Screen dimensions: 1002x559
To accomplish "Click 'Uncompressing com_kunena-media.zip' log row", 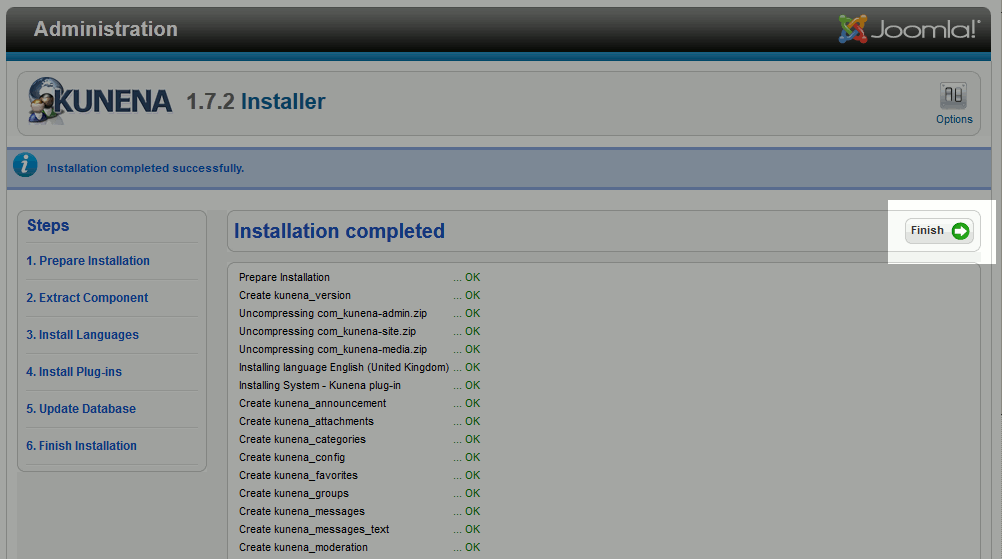I will point(359,349).
